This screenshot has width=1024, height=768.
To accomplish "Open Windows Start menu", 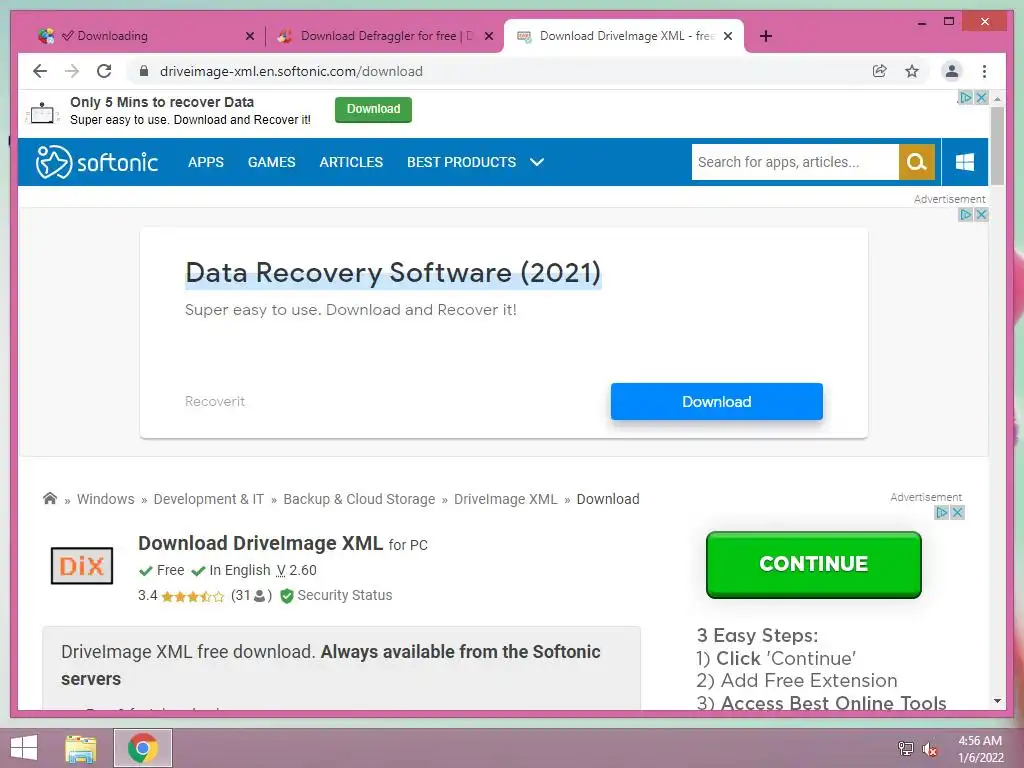I will click(24, 748).
